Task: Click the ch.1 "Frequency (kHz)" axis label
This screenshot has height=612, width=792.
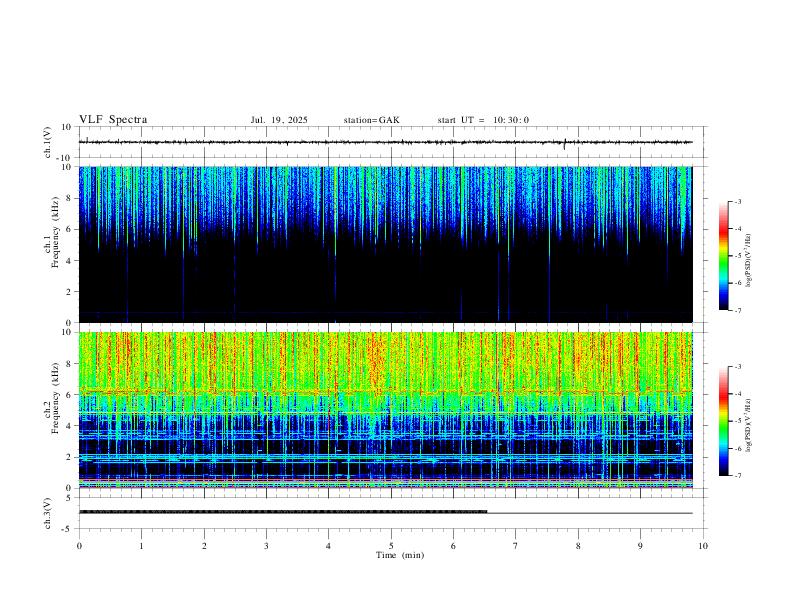Action: point(56,232)
